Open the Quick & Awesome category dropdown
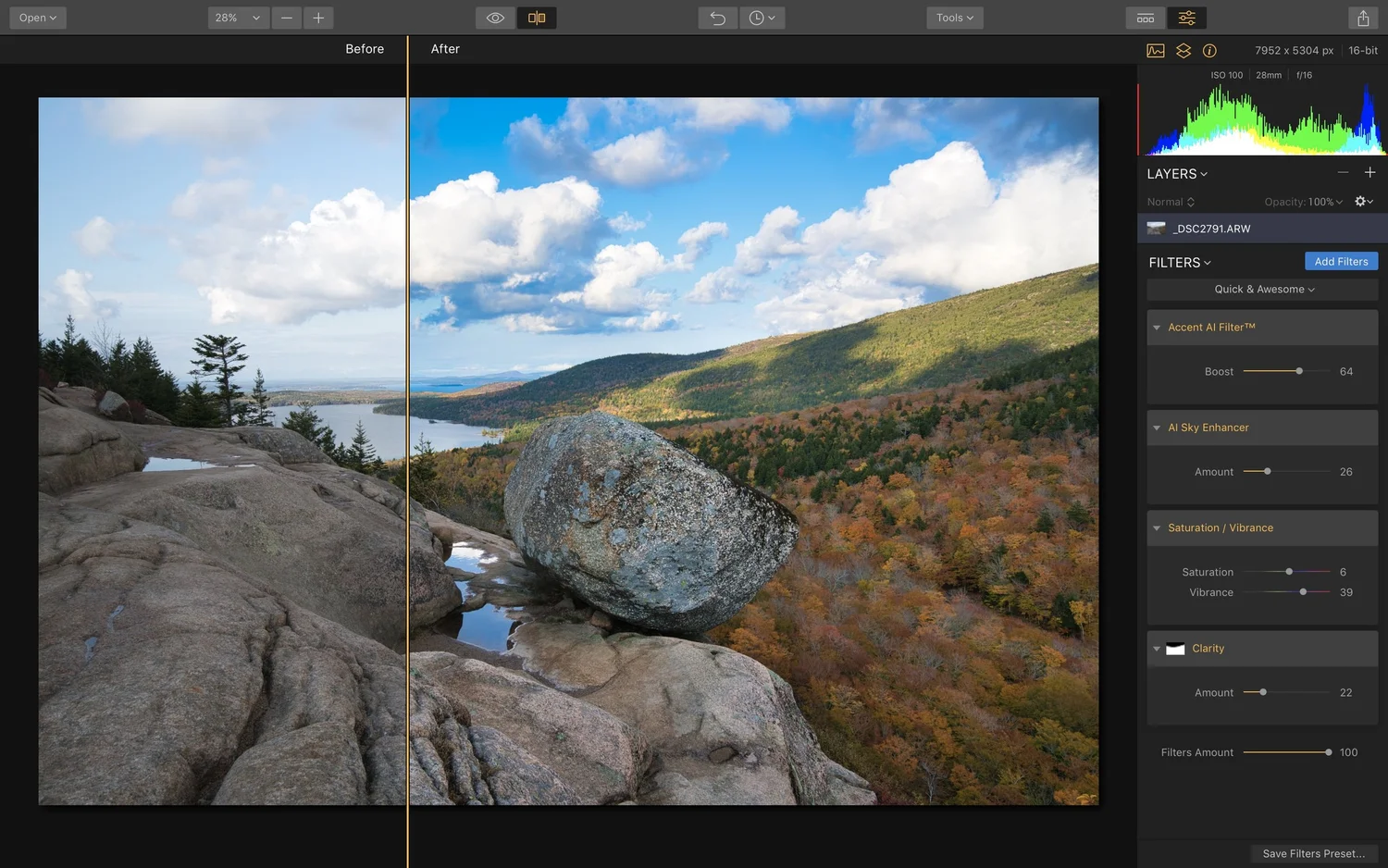Screen dimensions: 1388x868 (x=1262, y=289)
